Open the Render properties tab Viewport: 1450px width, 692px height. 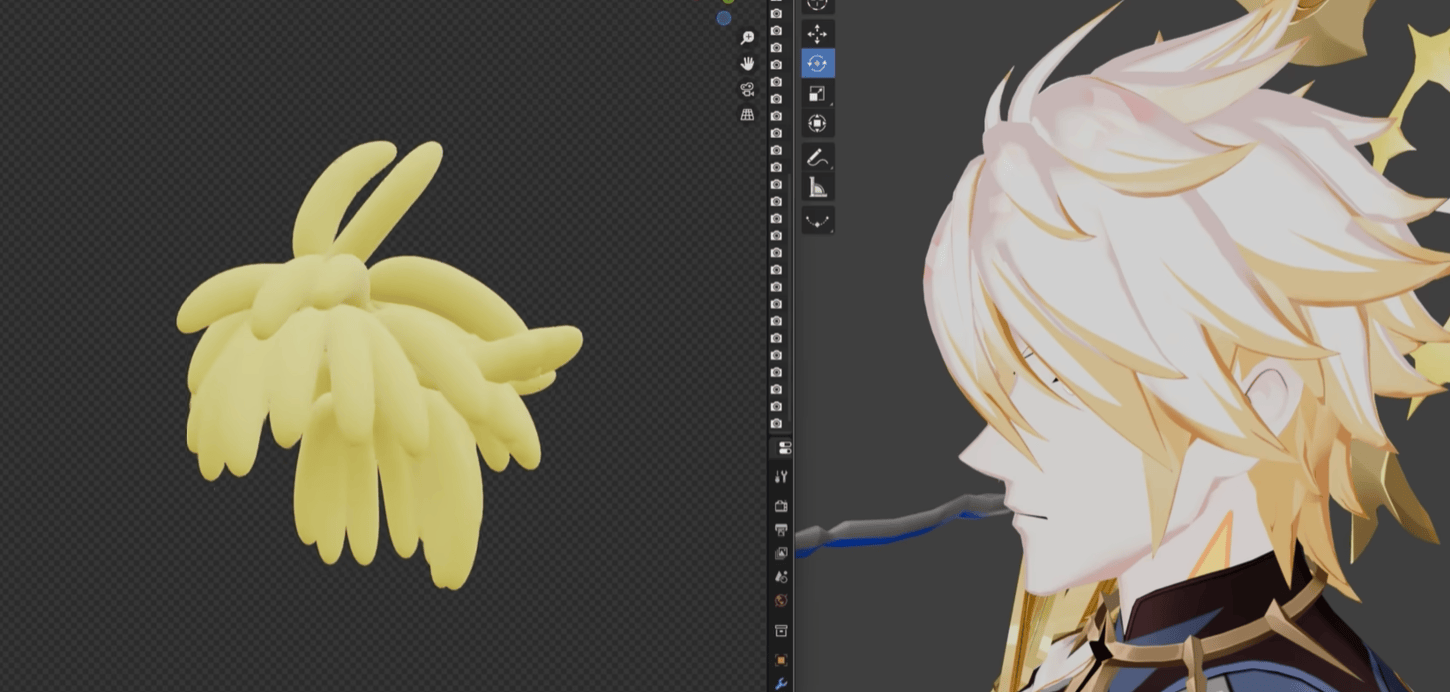click(781, 506)
